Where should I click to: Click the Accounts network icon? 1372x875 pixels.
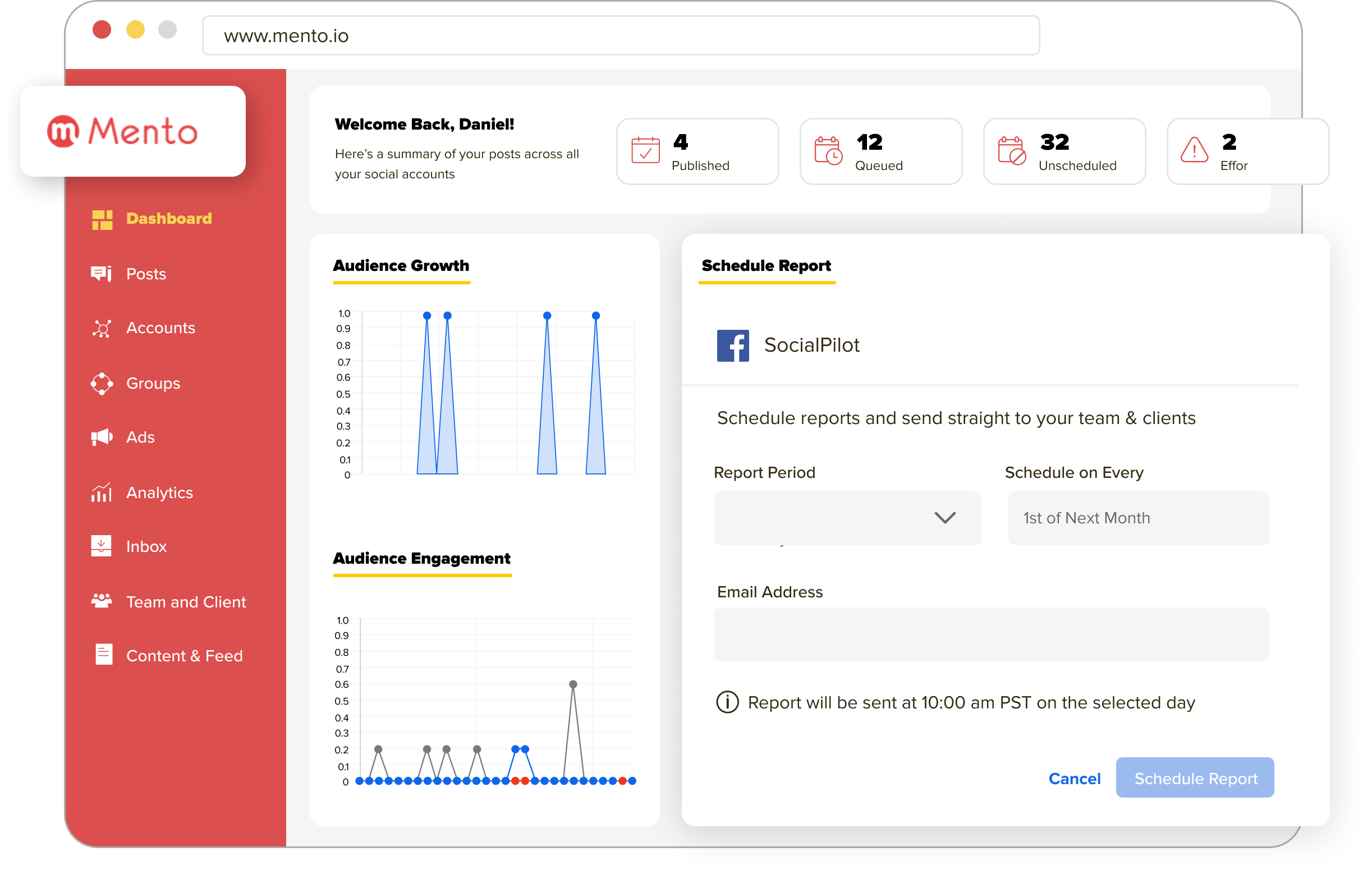coord(102,329)
